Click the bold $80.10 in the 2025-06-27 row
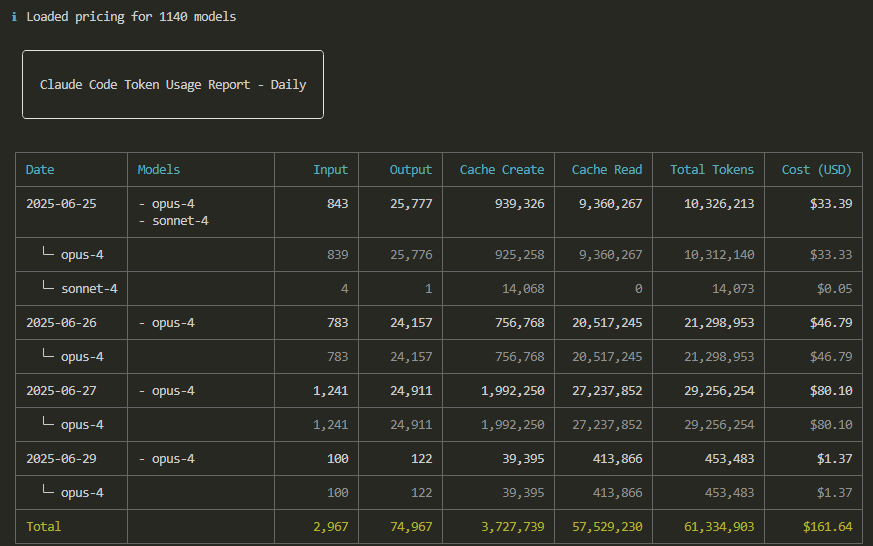Screen dimensions: 873x546 point(831,391)
